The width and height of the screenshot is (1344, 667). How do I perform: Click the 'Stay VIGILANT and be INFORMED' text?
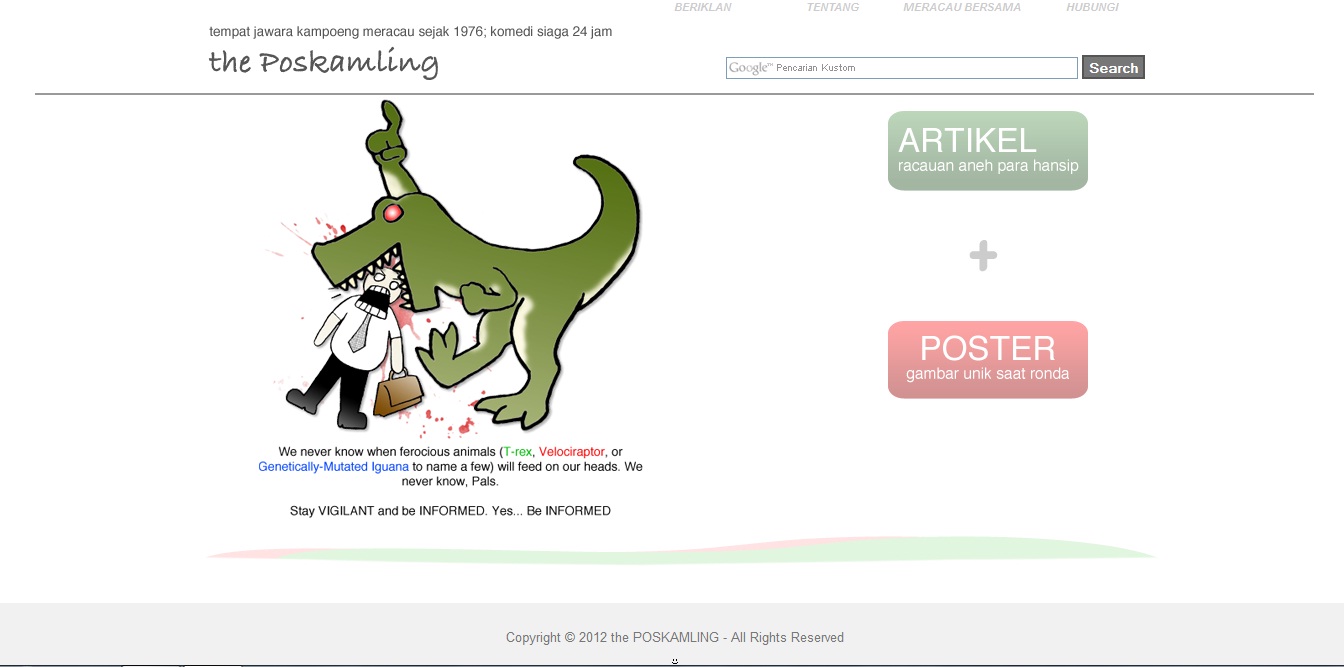point(450,511)
